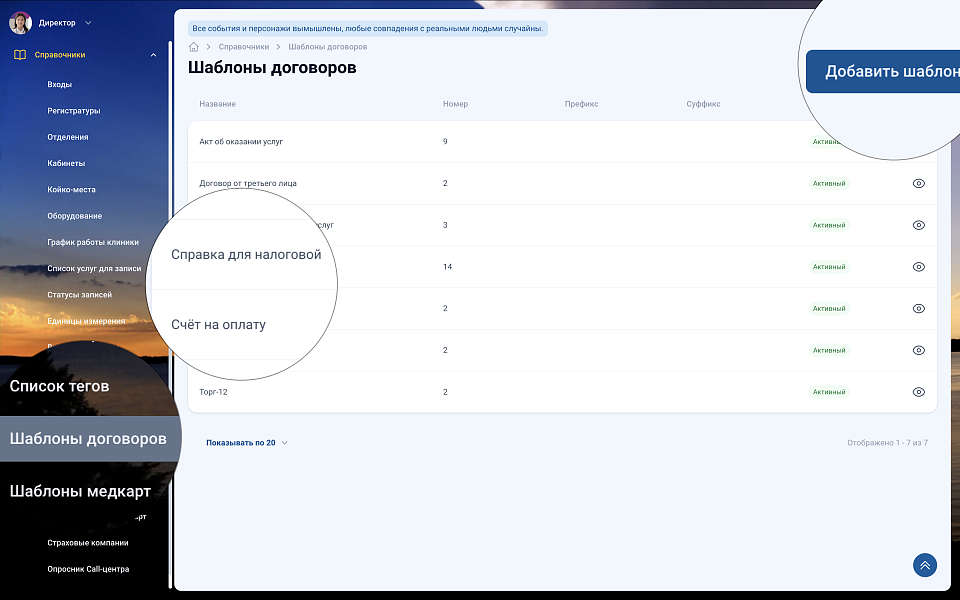Select Кабинеты in the sidebar menu

[66, 163]
